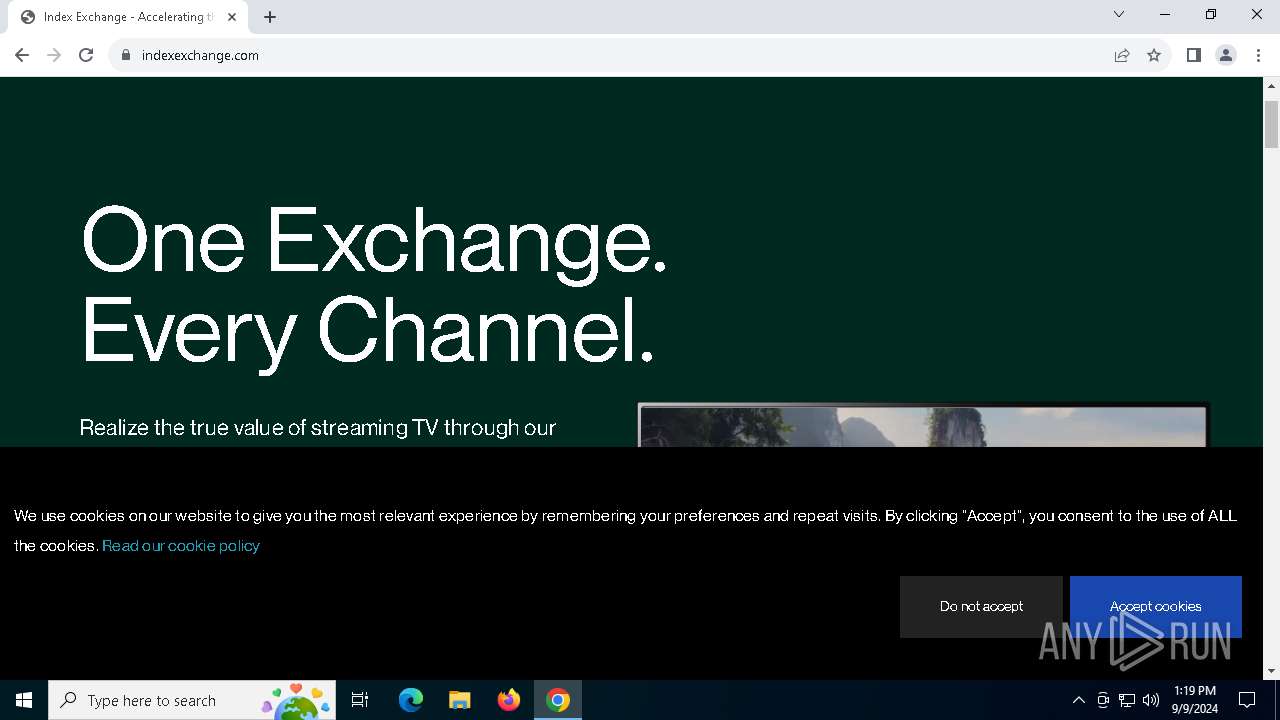View site information lock icon
The width and height of the screenshot is (1280, 720).
(x=126, y=55)
